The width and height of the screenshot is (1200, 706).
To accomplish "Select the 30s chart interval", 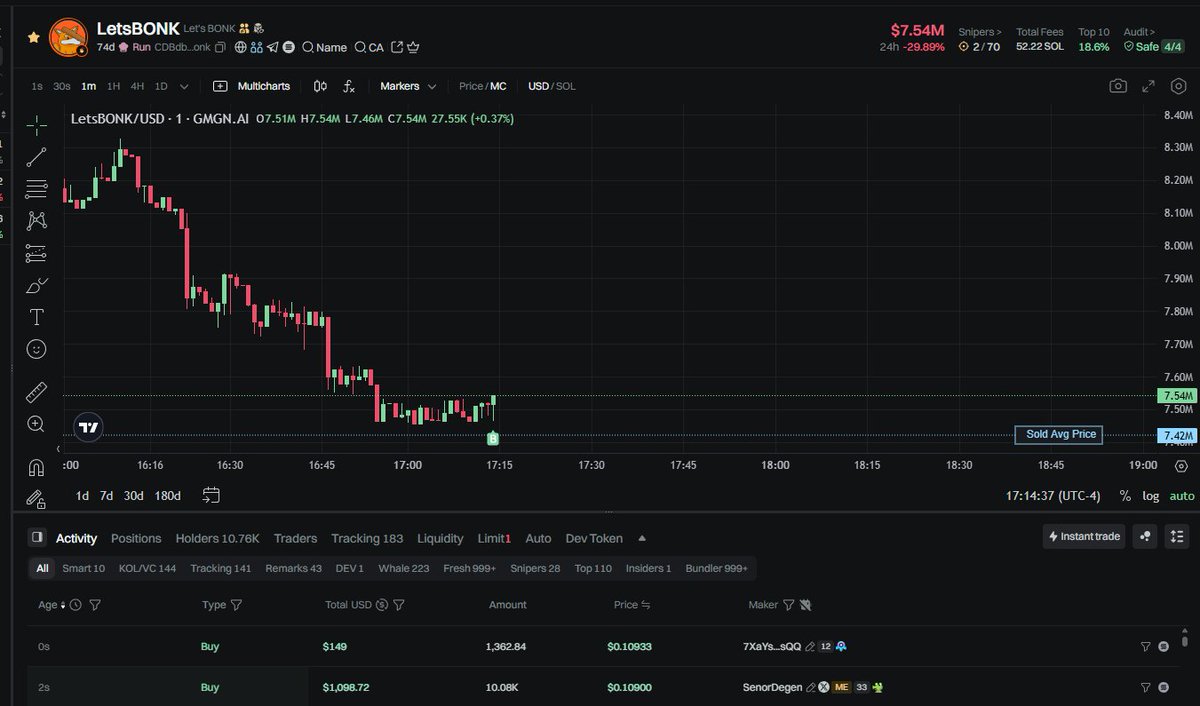I will pyautogui.click(x=62, y=86).
